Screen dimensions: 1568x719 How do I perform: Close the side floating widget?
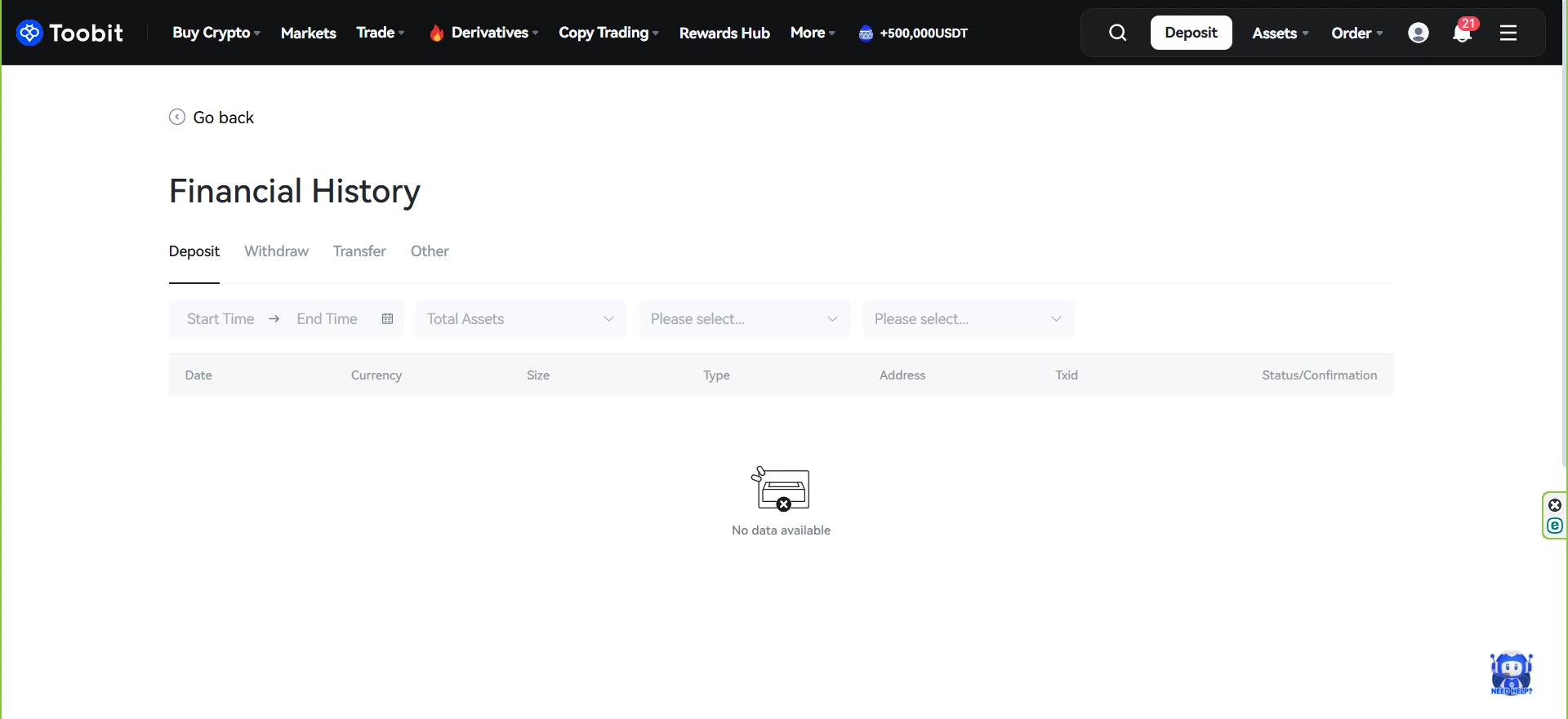[x=1555, y=505]
